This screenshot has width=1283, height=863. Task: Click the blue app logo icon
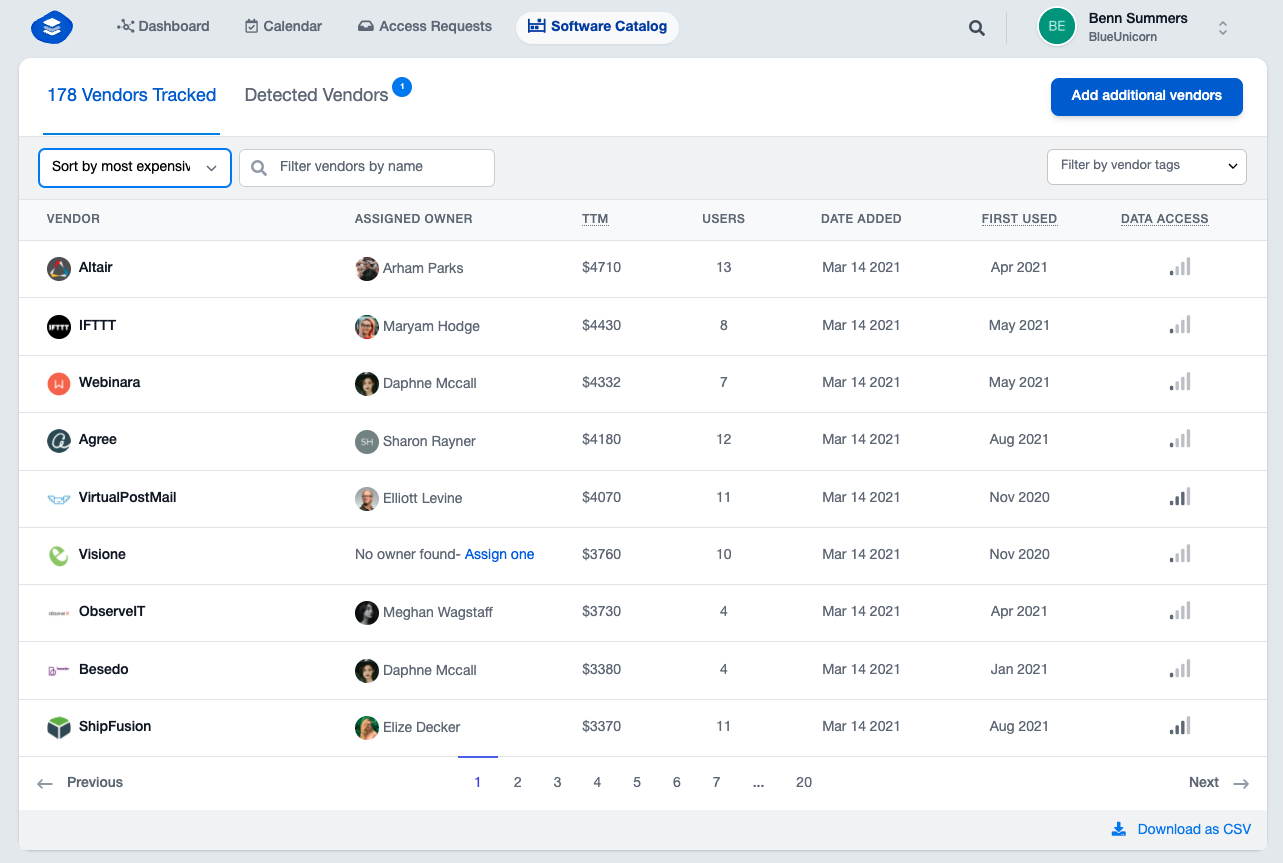52,27
